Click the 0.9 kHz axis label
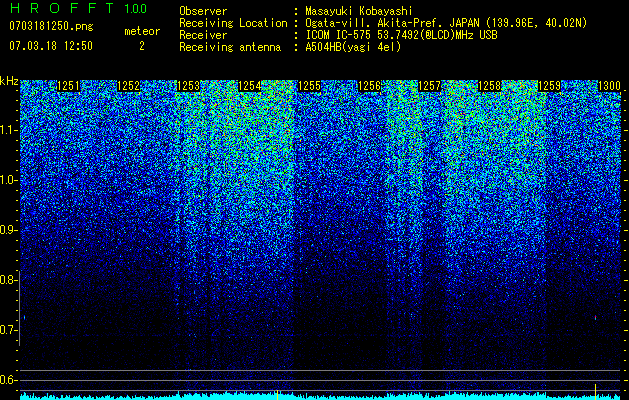This screenshot has width=629, height=400. (9, 230)
